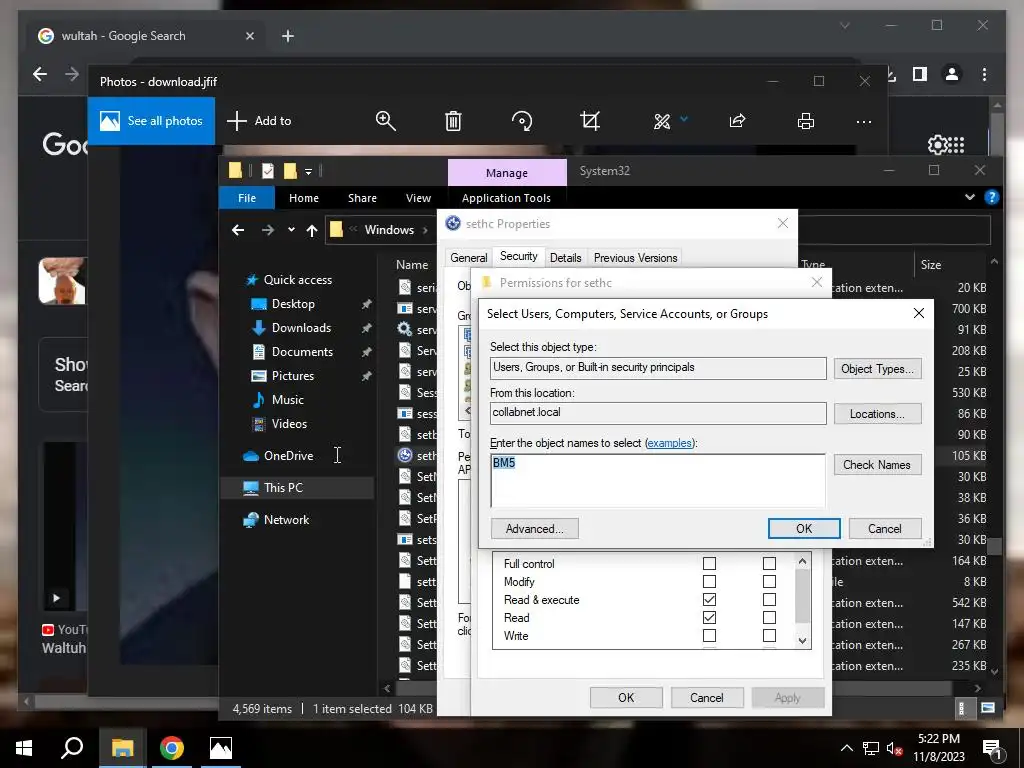Switch to Details tab in sethc Properties
The width and height of the screenshot is (1024, 768).
(566, 257)
